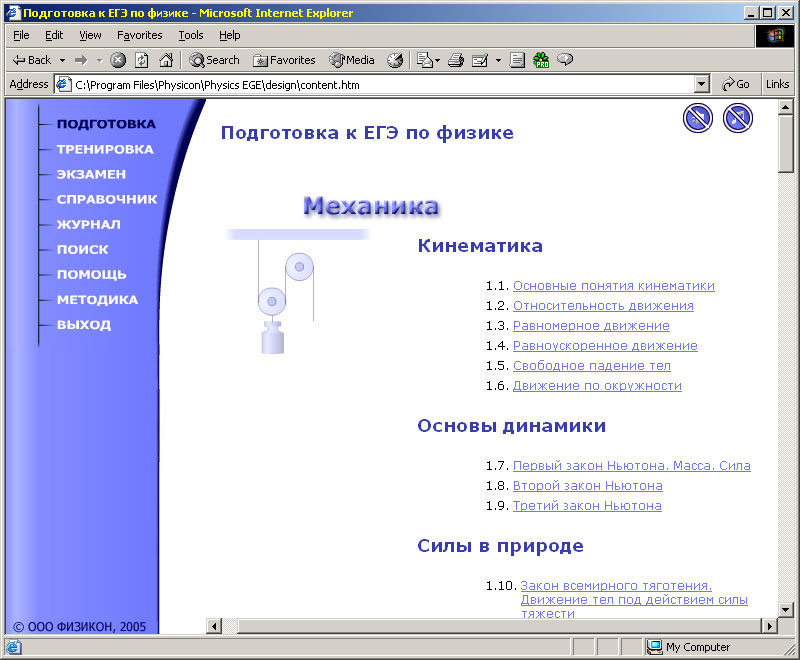Open the Media toolbar button
This screenshot has height=660, width=800.
coord(352,60)
